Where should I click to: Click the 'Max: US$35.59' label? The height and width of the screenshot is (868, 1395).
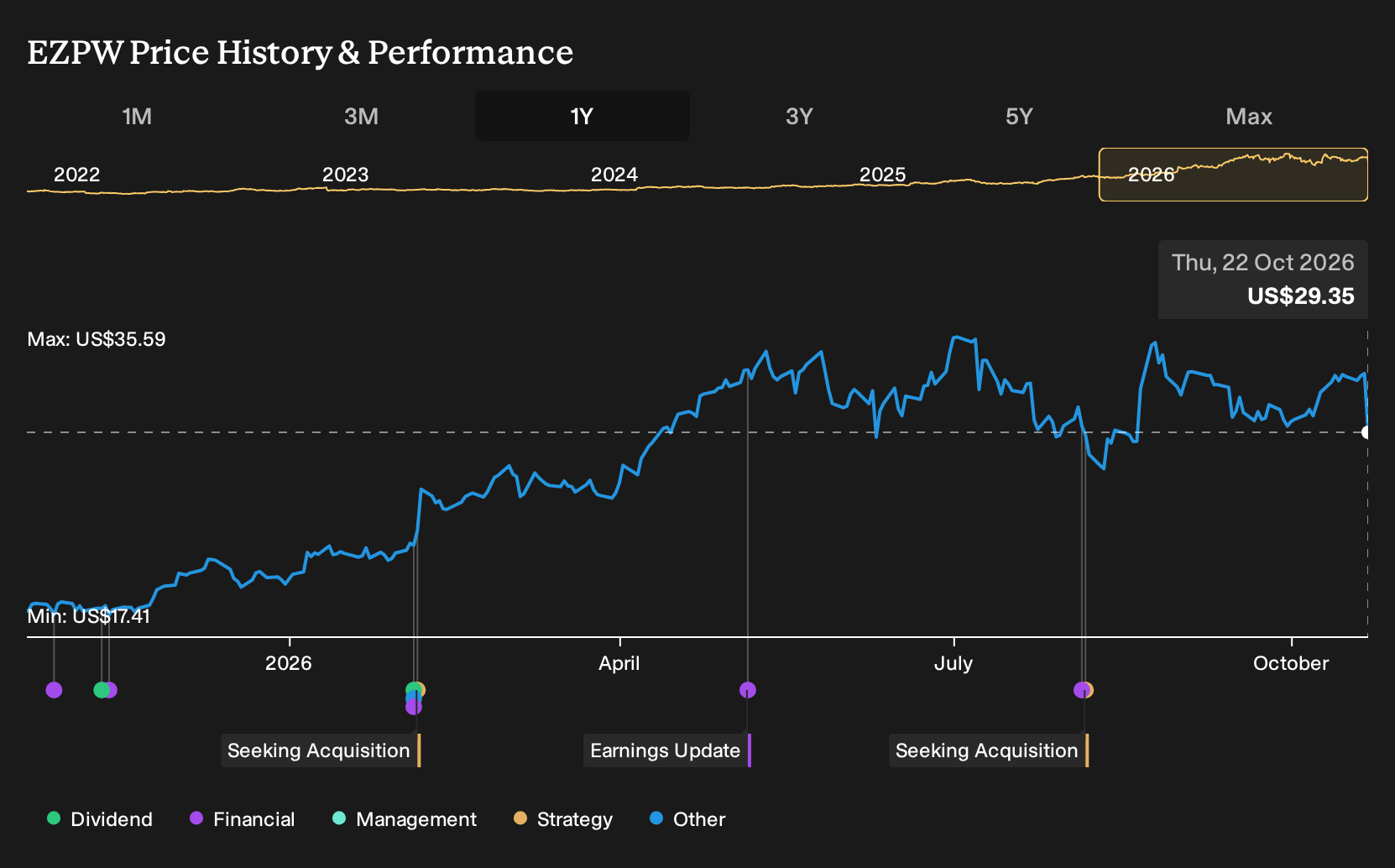(x=97, y=339)
